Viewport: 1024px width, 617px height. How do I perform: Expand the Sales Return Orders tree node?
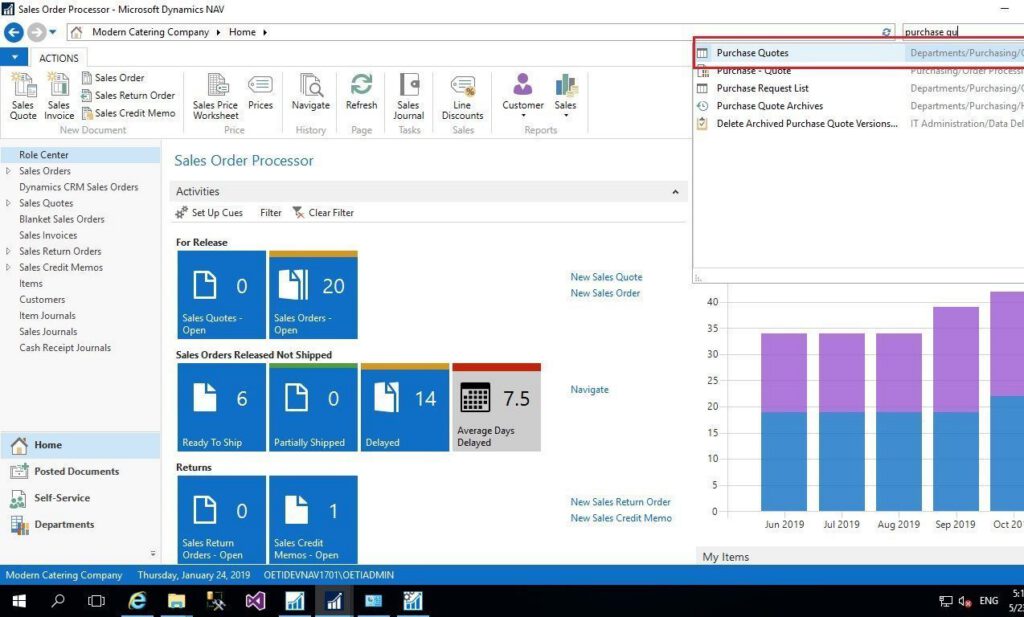click(8, 251)
